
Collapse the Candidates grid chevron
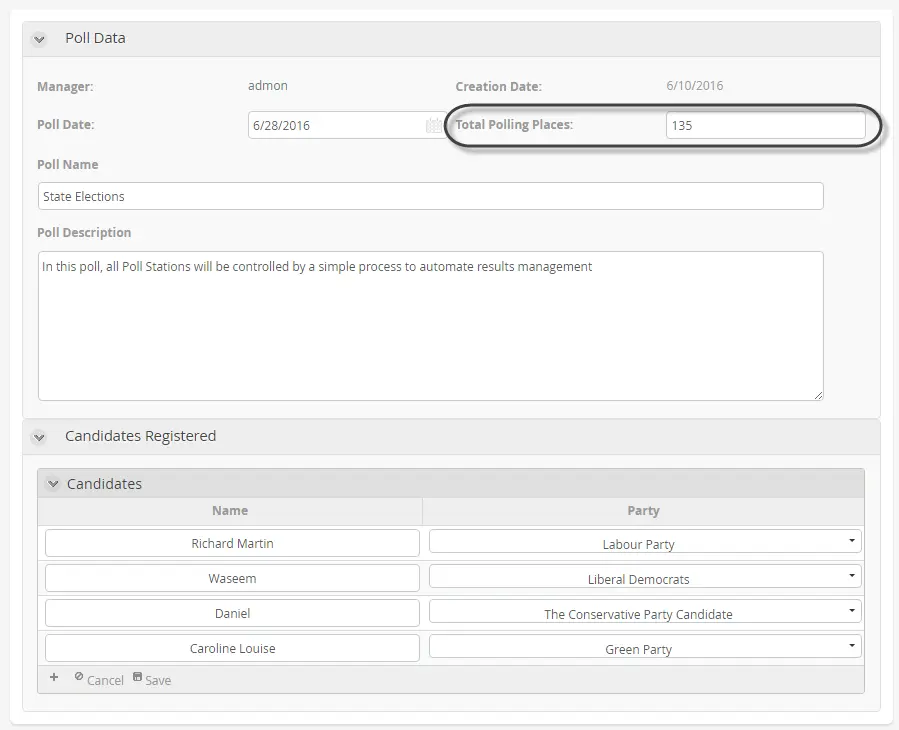click(x=53, y=484)
